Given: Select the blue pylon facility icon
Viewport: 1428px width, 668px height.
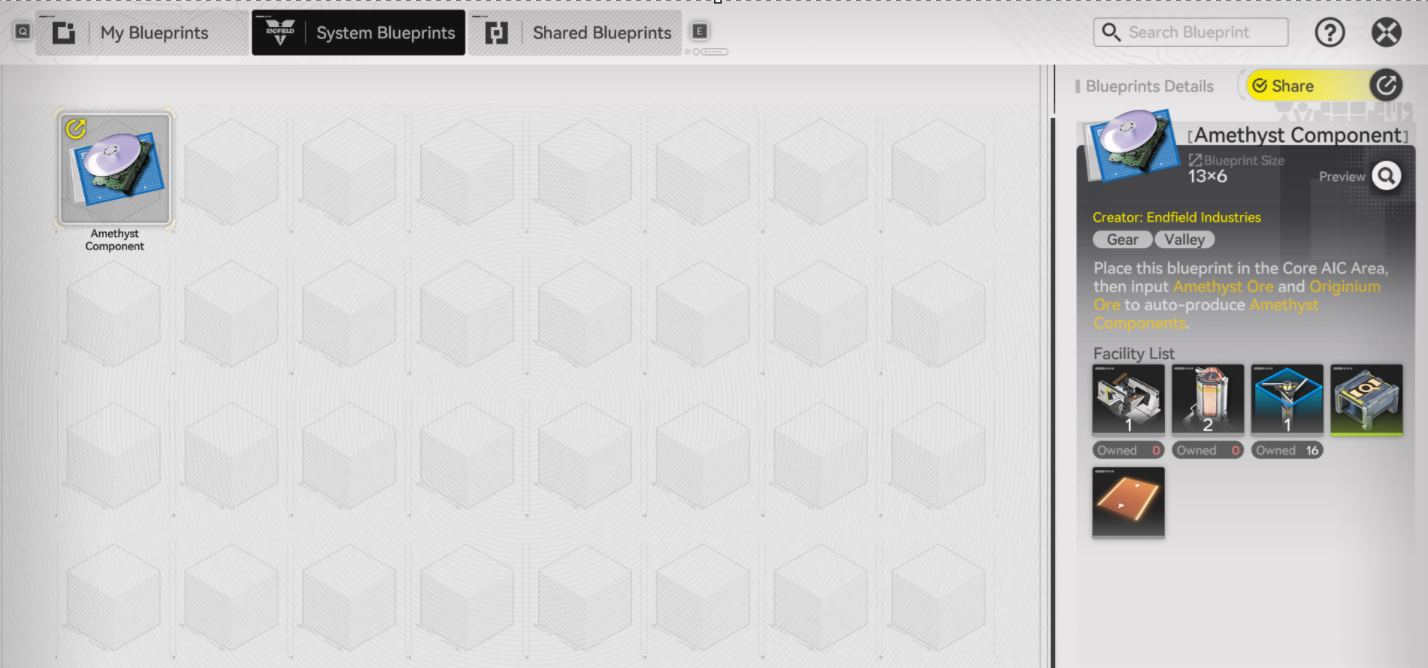Looking at the screenshot, I should pyautogui.click(x=1287, y=400).
